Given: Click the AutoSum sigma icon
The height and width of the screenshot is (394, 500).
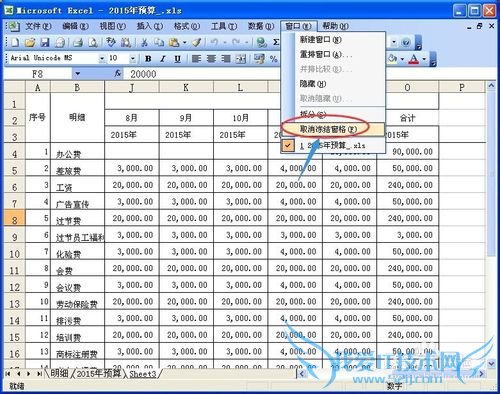Looking at the screenshot, I should [x=276, y=42].
